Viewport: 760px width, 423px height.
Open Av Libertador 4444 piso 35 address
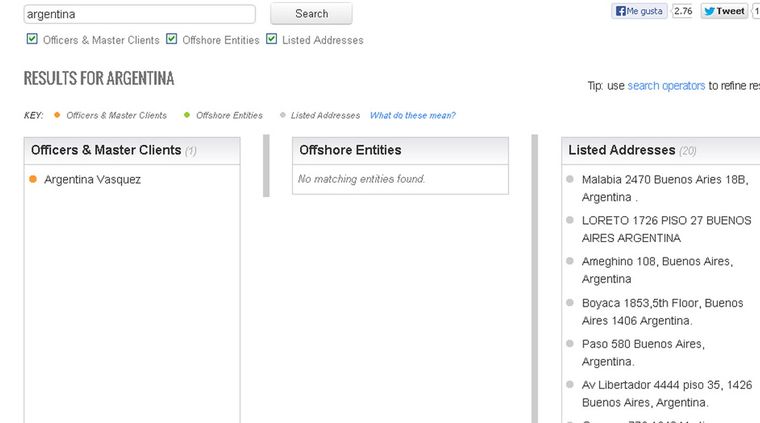pos(664,393)
